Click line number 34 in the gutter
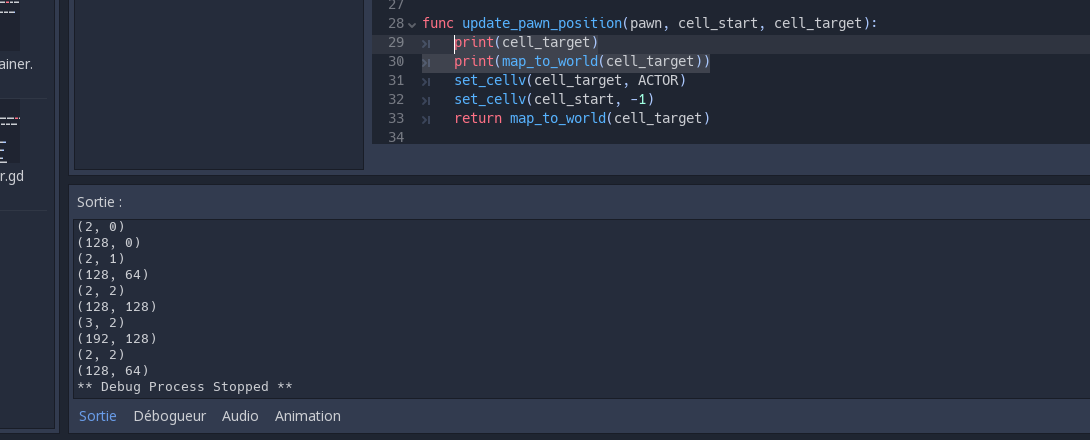Image resolution: width=1090 pixels, height=440 pixels. click(x=395, y=137)
